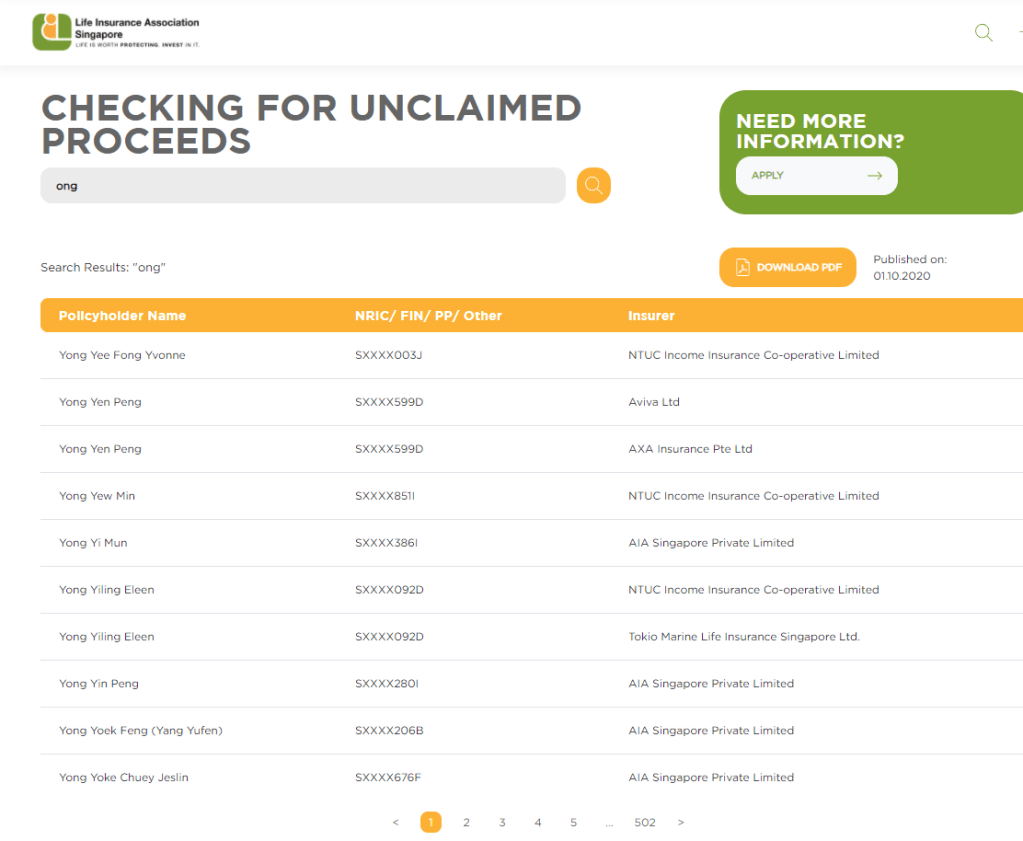Open results page 4

coord(538,823)
